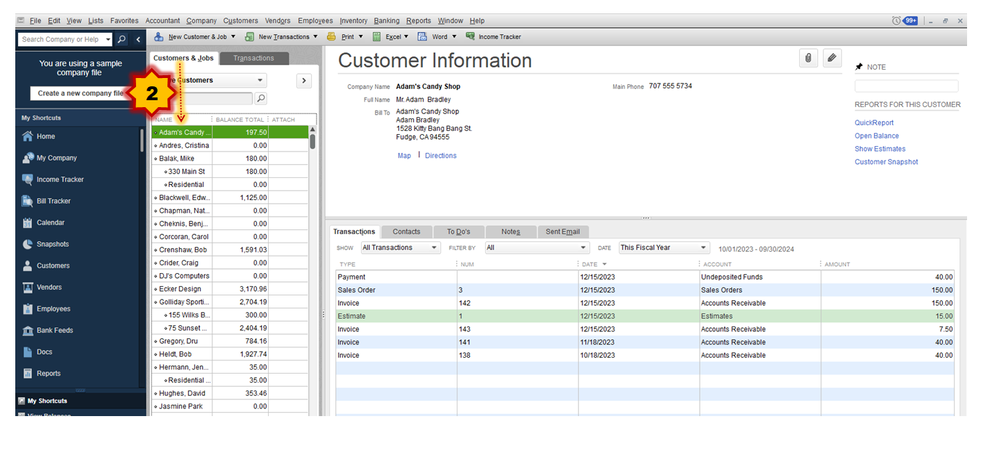Select the Estimate transaction row
Viewport: 999px width, 467px height.
click(645, 316)
